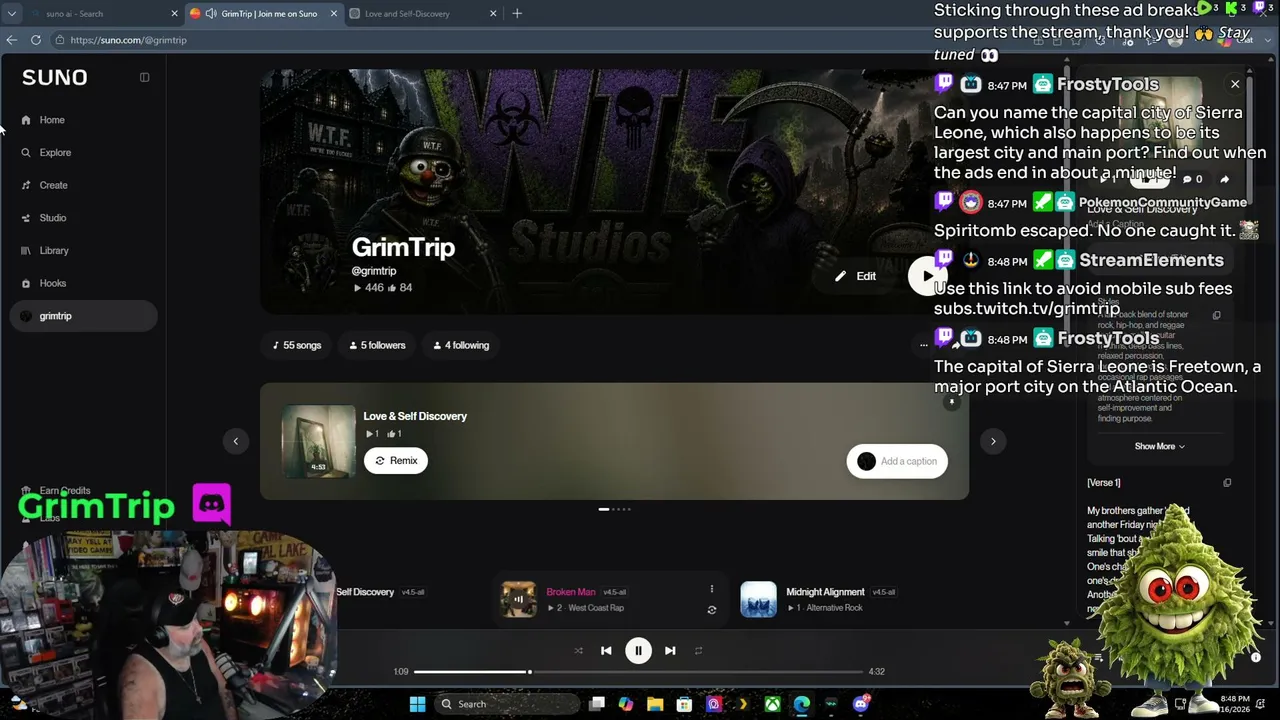Open Microsoft Store from the taskbar
Image resolution: width=1280 pixels, height=720 pixels.
[684, 704]
